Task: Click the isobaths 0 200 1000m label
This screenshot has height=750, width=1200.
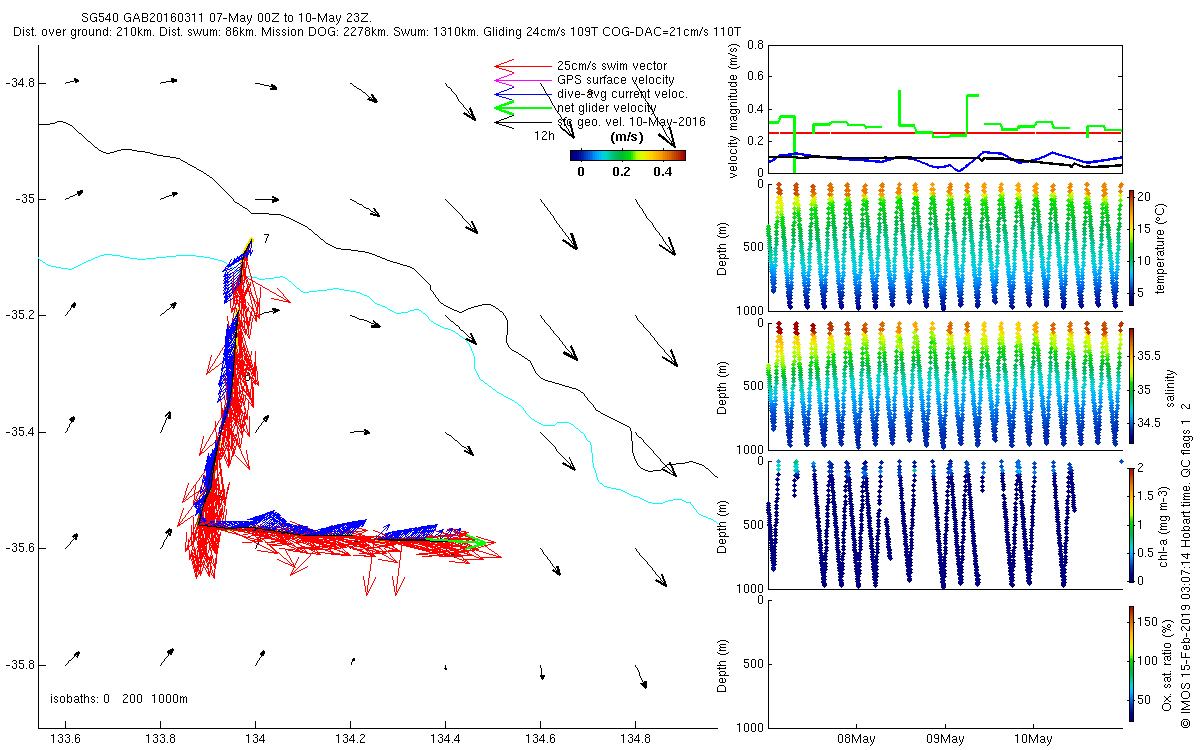Action: click(x=119, y=698)
